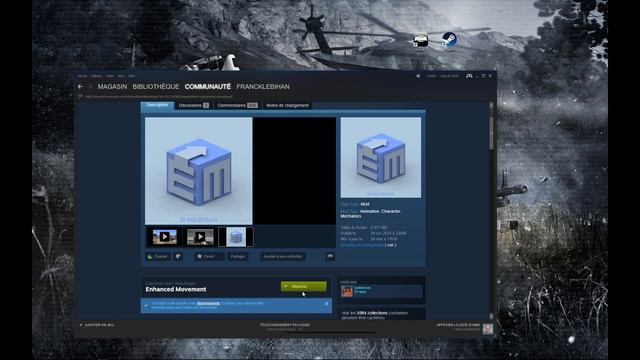
Task: Dismiss the blue subscription notice
Action: (326, 303)
